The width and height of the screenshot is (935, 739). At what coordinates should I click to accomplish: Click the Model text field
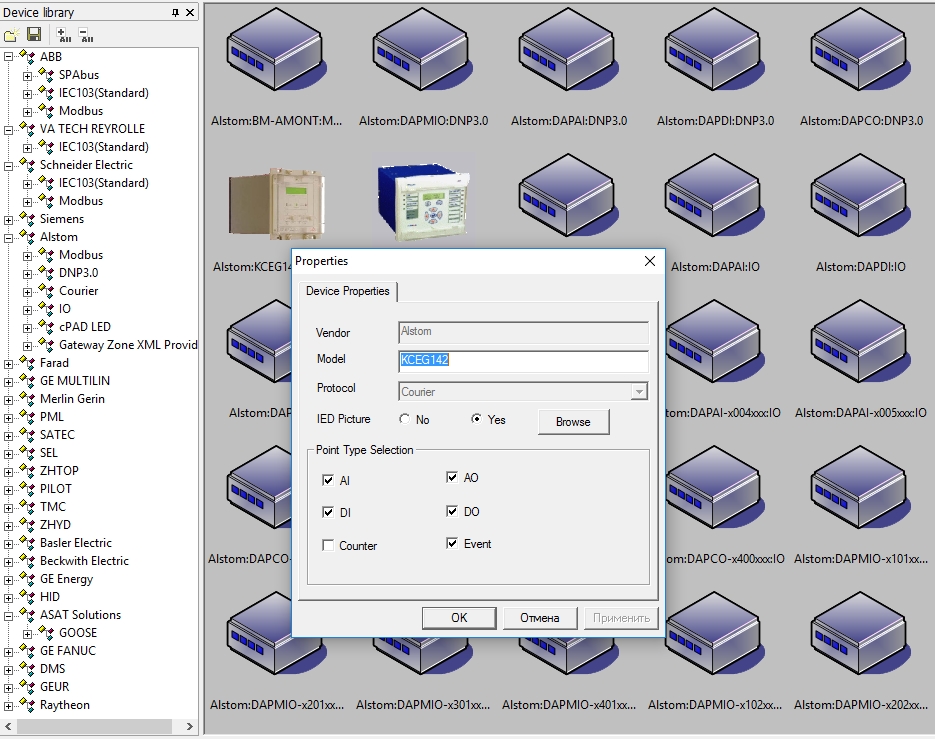point(523,361)
